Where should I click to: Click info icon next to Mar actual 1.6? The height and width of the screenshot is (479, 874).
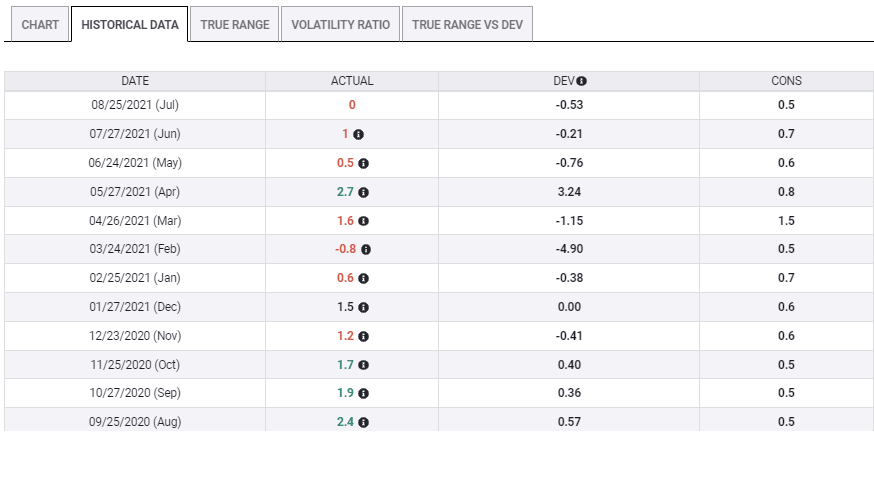click(x=364, y=221)
